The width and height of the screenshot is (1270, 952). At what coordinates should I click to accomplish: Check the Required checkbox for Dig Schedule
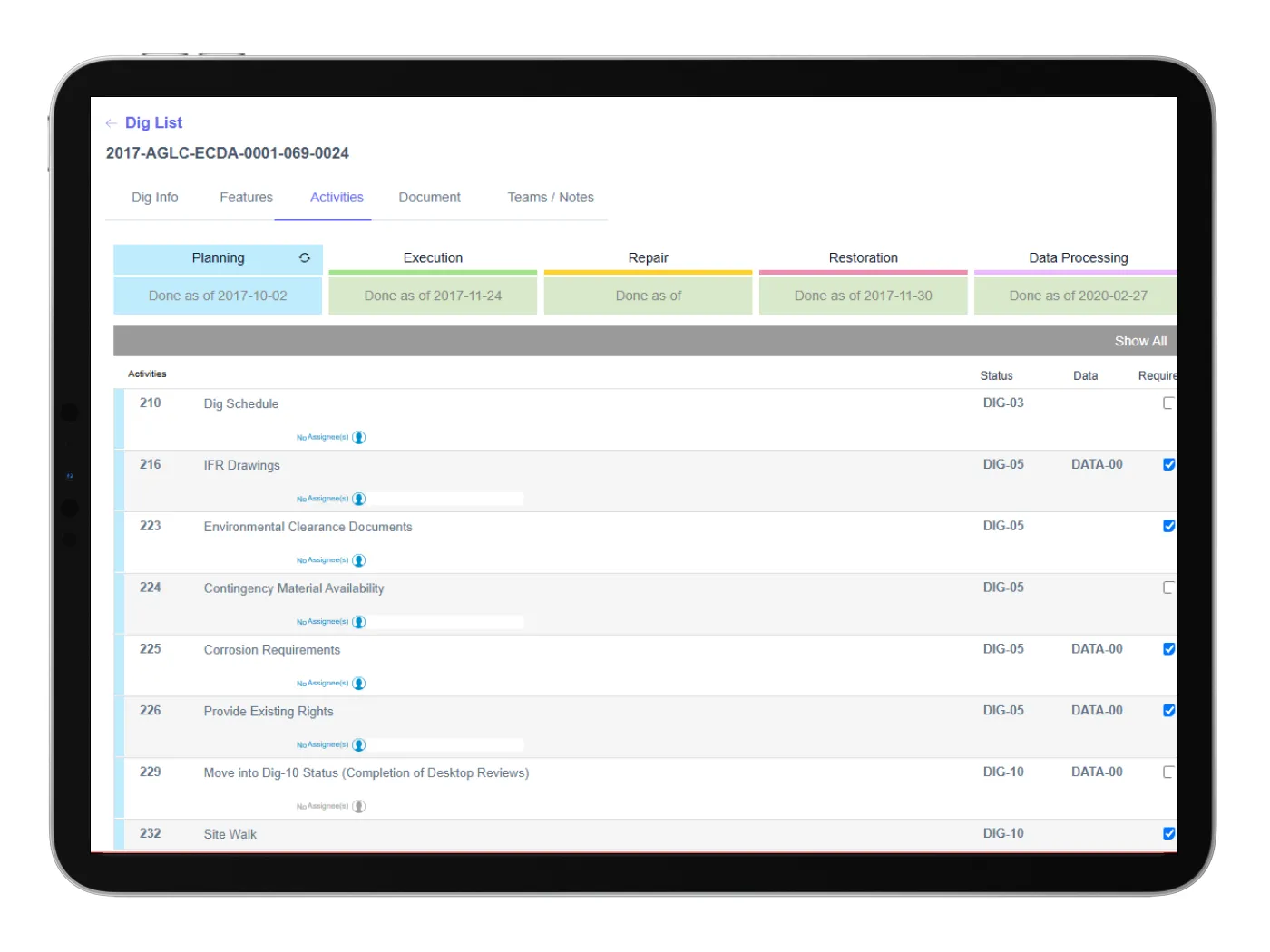point(1169,403)
